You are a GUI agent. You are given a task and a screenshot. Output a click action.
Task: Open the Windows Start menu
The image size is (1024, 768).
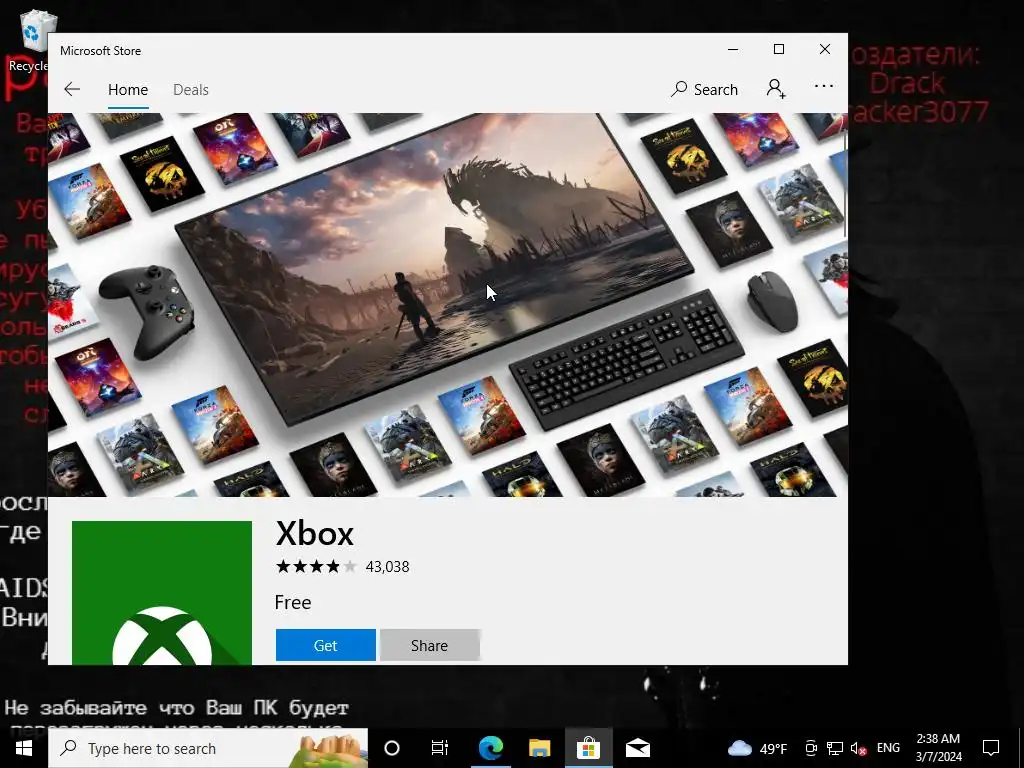(24, 748)
